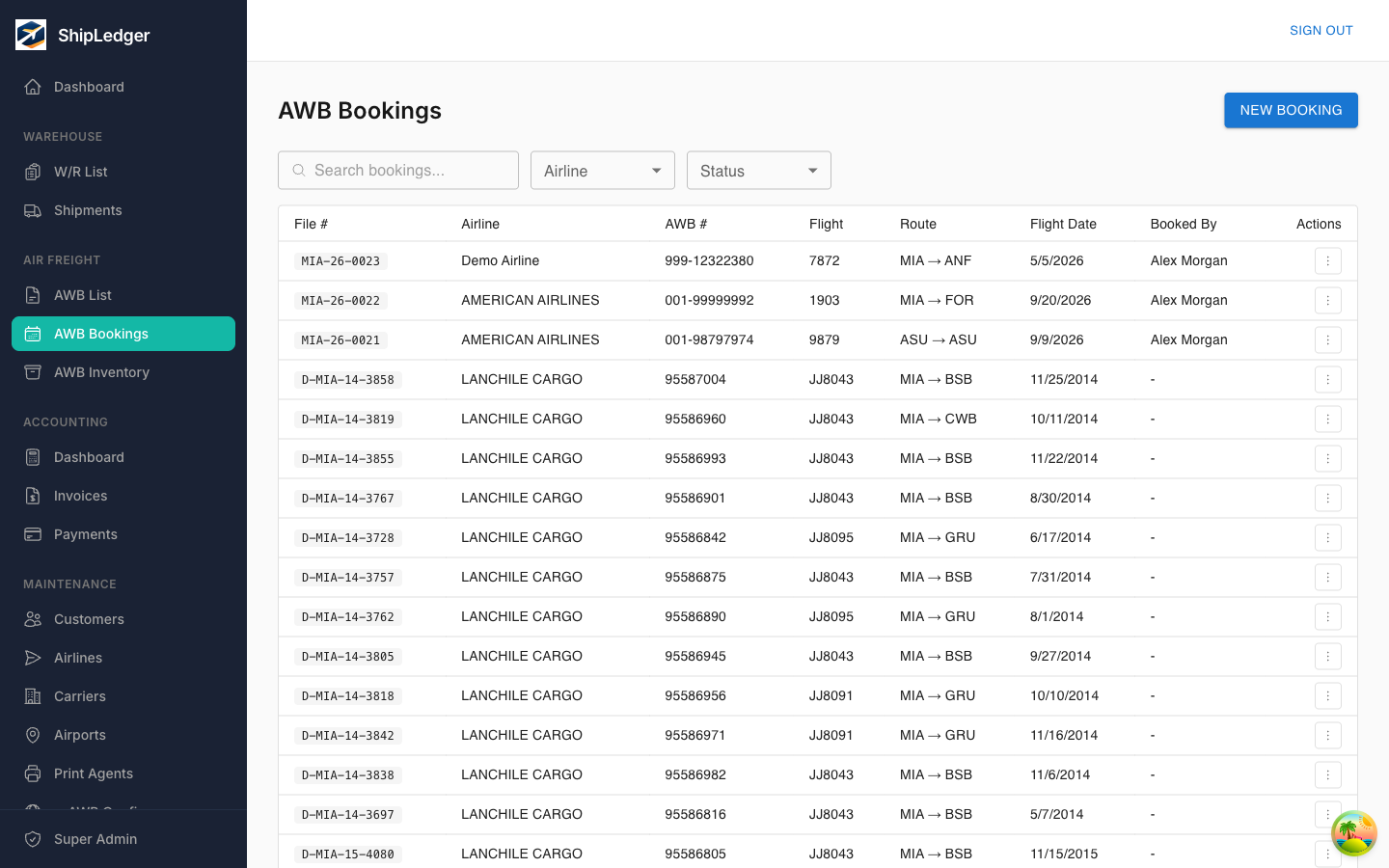
Task: Click the Super Admin shield icon
Action: point(33,839)
